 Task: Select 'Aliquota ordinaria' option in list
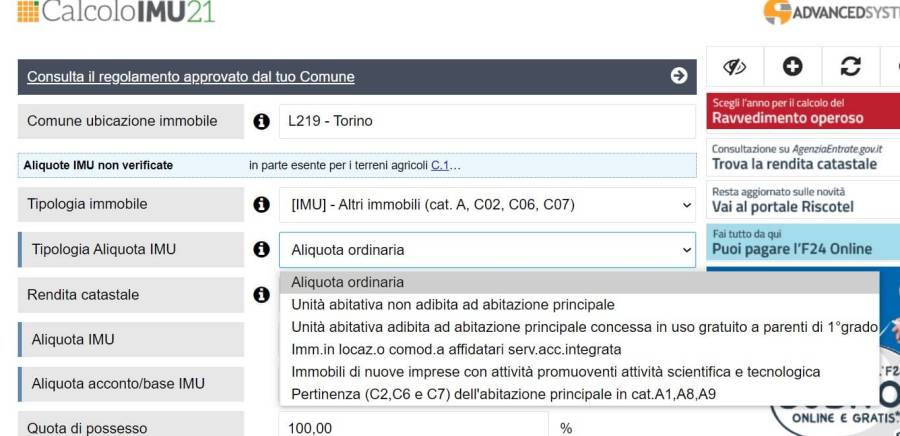[x=347, y=282]
